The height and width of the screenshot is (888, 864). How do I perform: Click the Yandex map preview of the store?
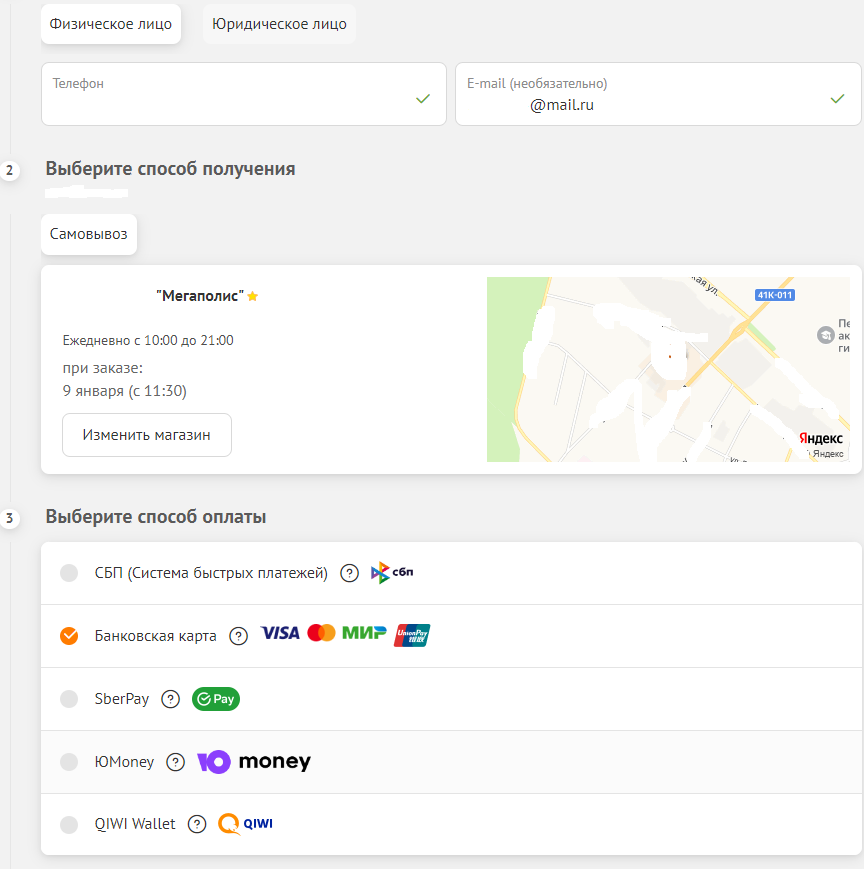click(668, 369)
